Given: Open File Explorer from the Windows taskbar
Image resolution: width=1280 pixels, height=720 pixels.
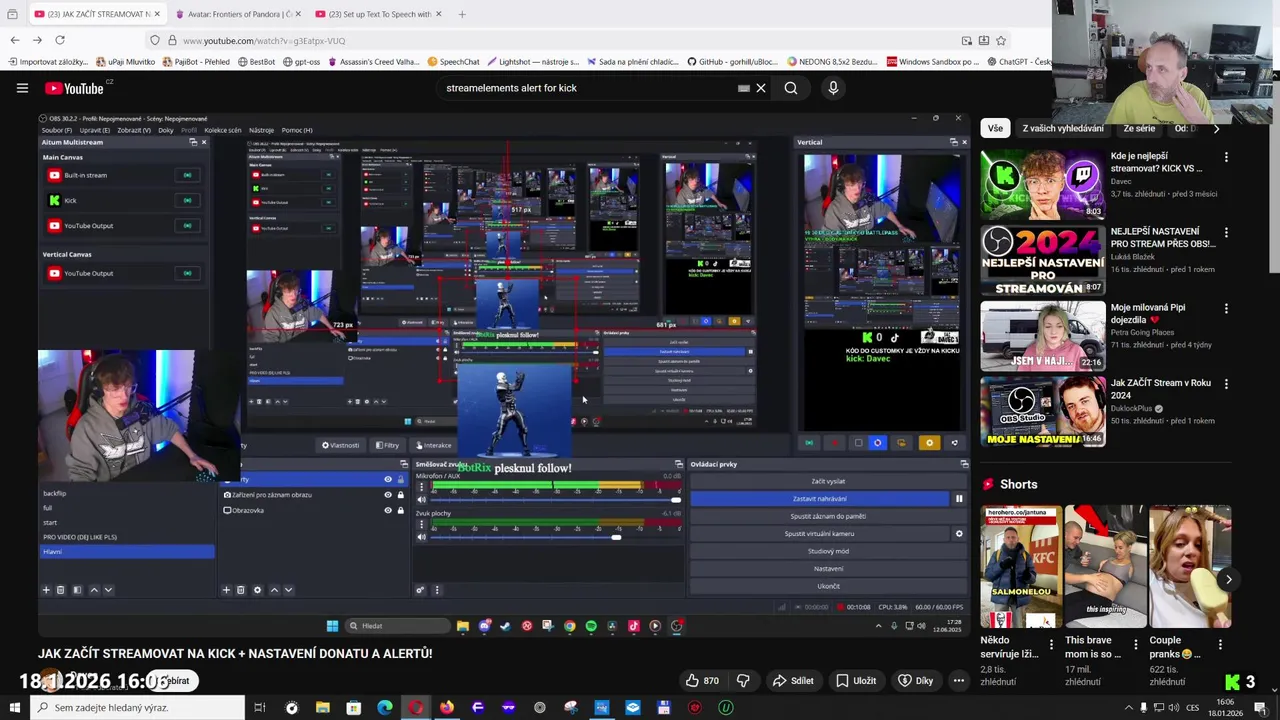Looking at the screenshot, I should coord(322,708).
